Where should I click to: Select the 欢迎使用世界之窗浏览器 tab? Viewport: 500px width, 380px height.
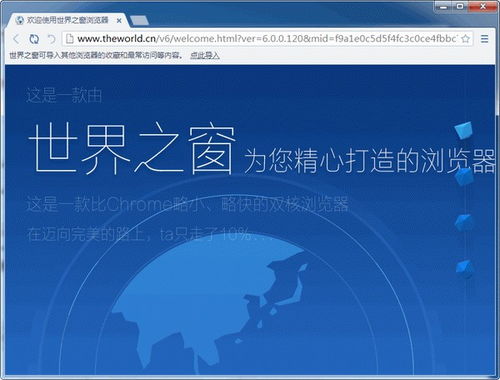click(x=68, y=20)
